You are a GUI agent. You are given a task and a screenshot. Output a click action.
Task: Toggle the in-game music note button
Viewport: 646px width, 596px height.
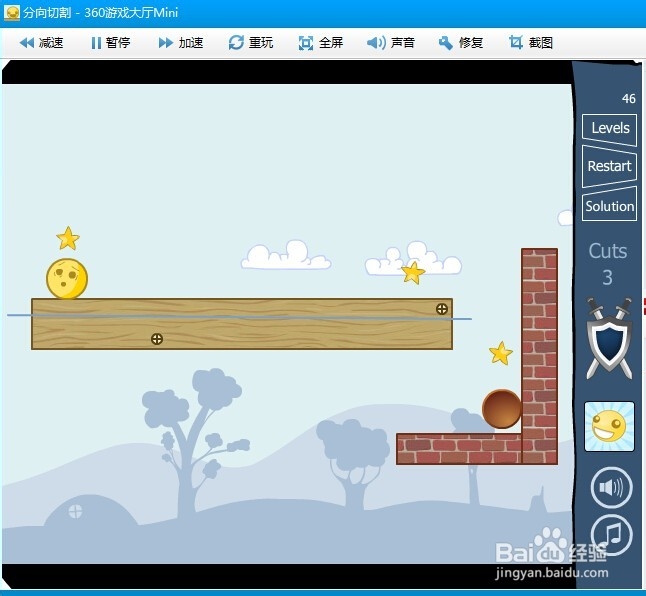tap(611, 535)
